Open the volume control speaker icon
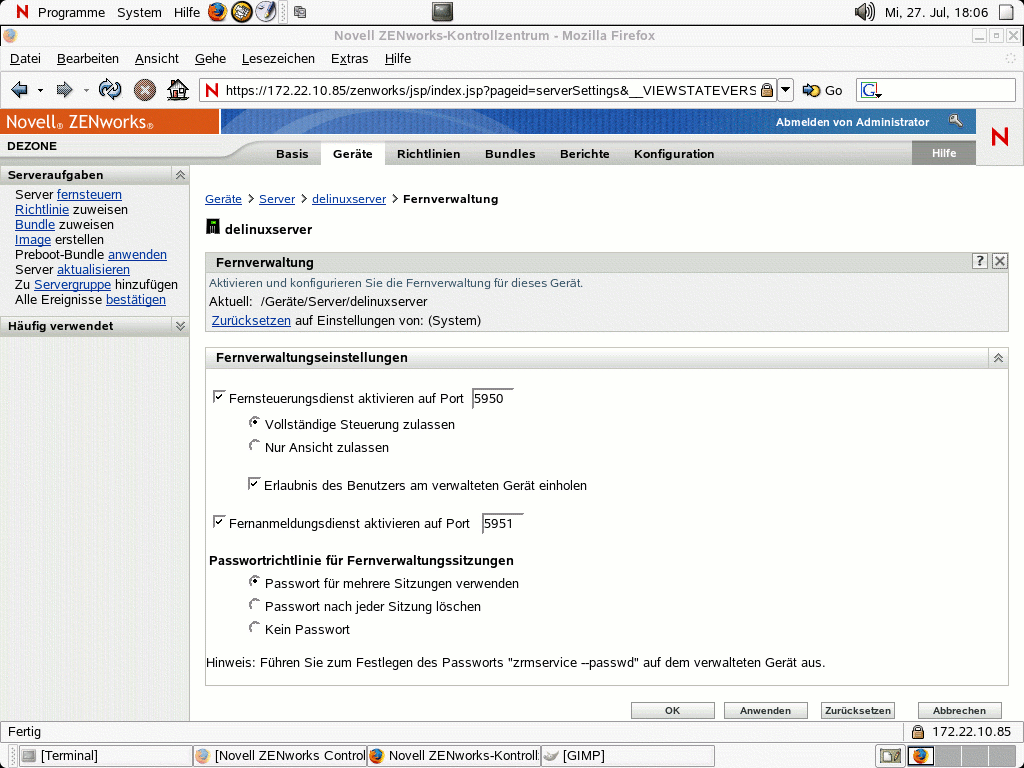This screenshot has width=1024, height=768. point(865,12)
